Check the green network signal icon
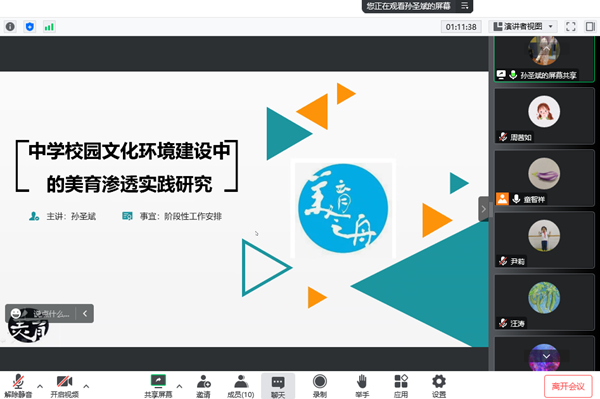The height and width of the screenshot is (399, 600). pos(49,27)
